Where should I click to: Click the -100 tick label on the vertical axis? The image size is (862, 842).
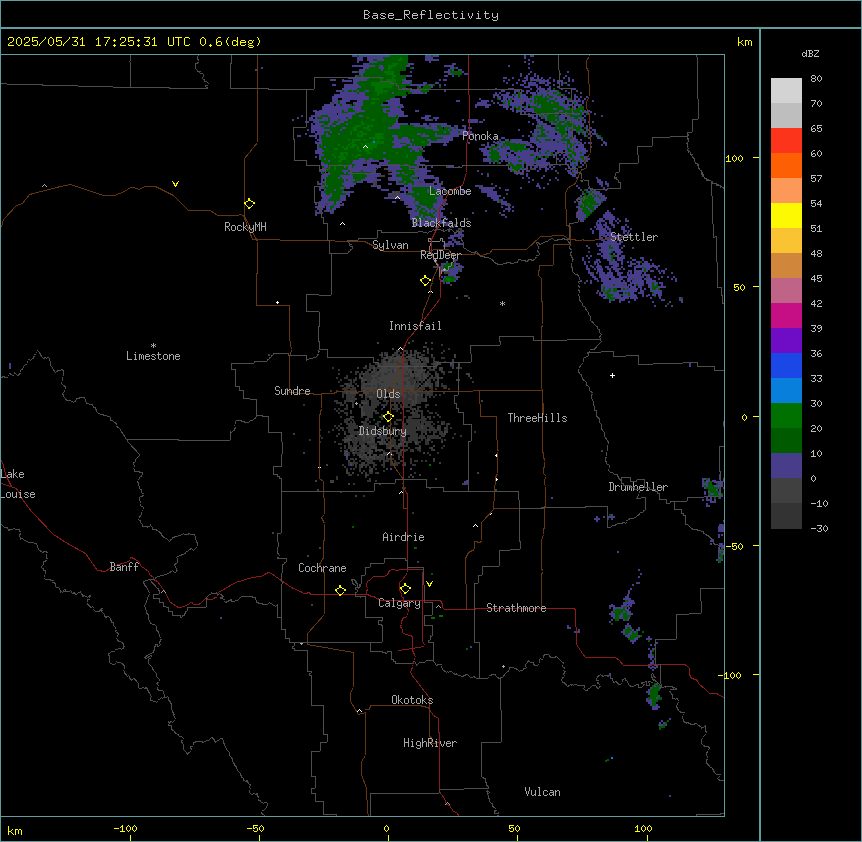731,675
